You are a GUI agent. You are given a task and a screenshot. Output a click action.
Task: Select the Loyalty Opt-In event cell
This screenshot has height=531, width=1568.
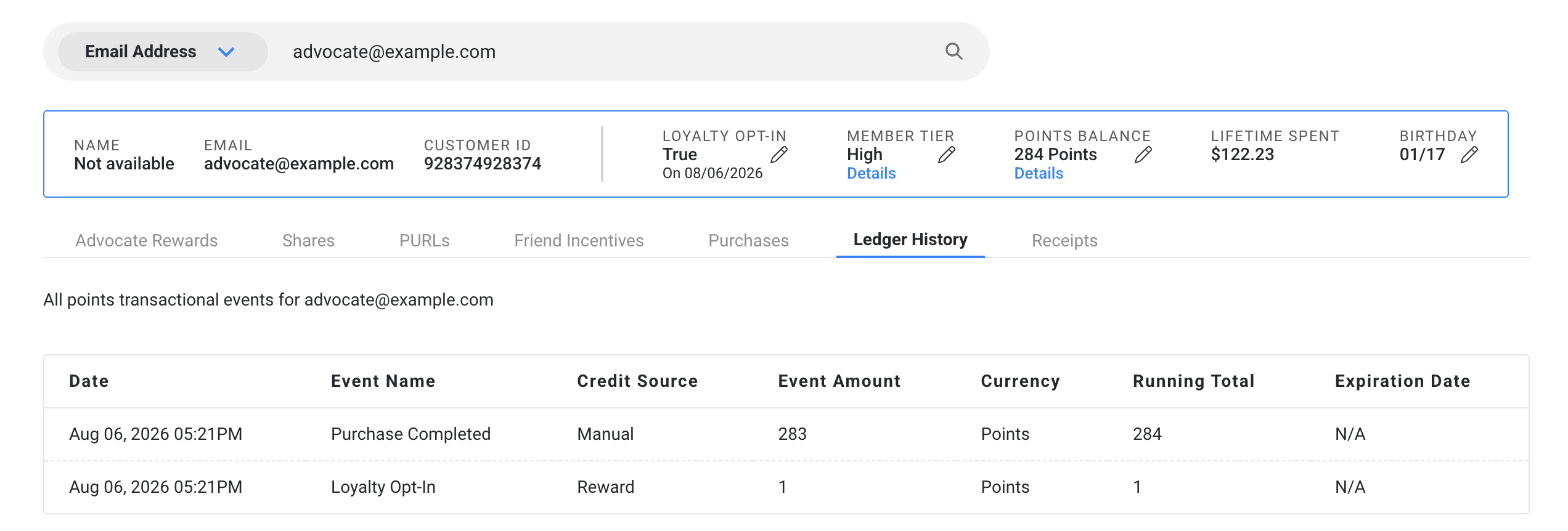click(383, 487)
